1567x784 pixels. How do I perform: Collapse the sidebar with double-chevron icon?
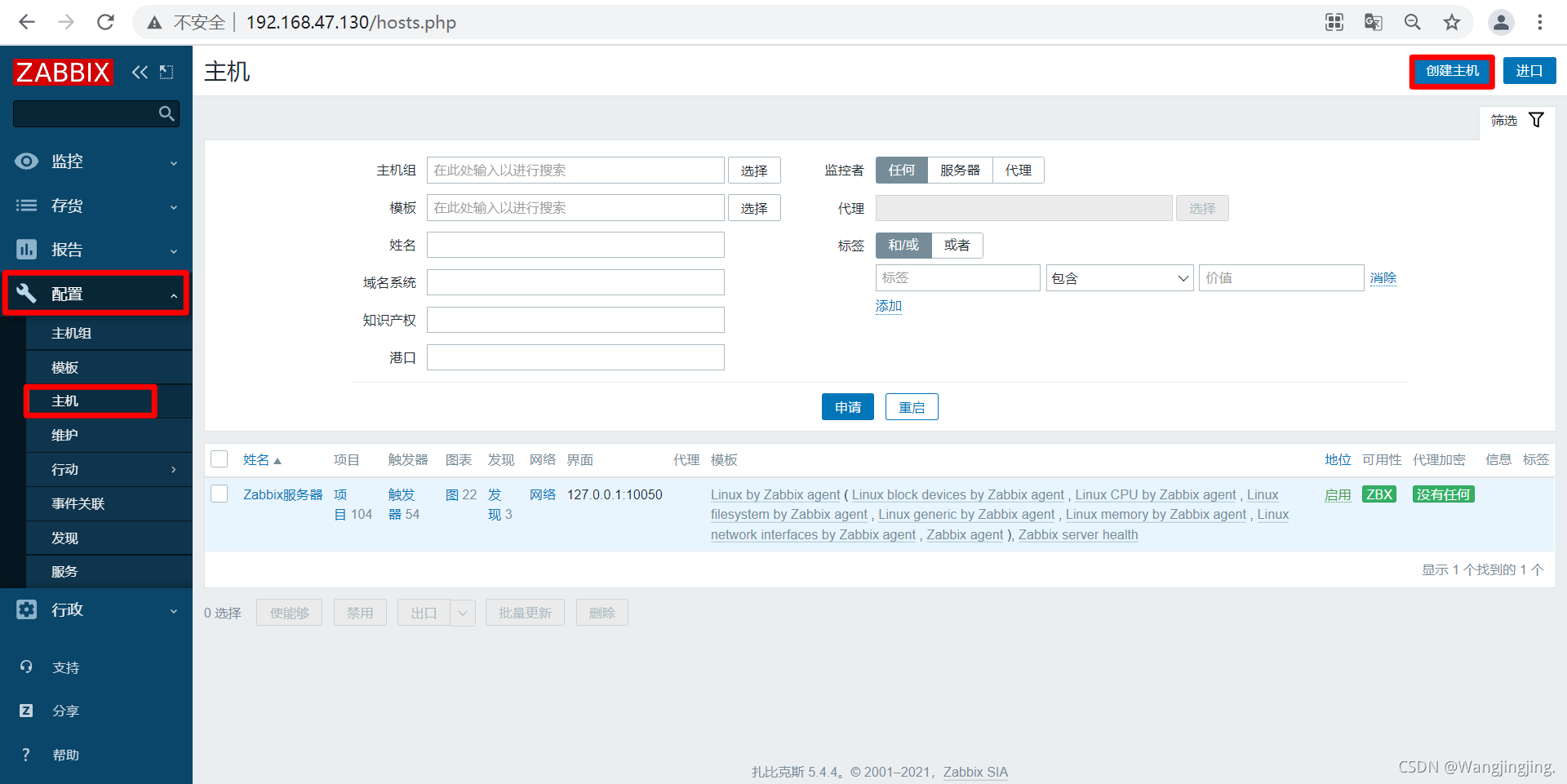140,72
